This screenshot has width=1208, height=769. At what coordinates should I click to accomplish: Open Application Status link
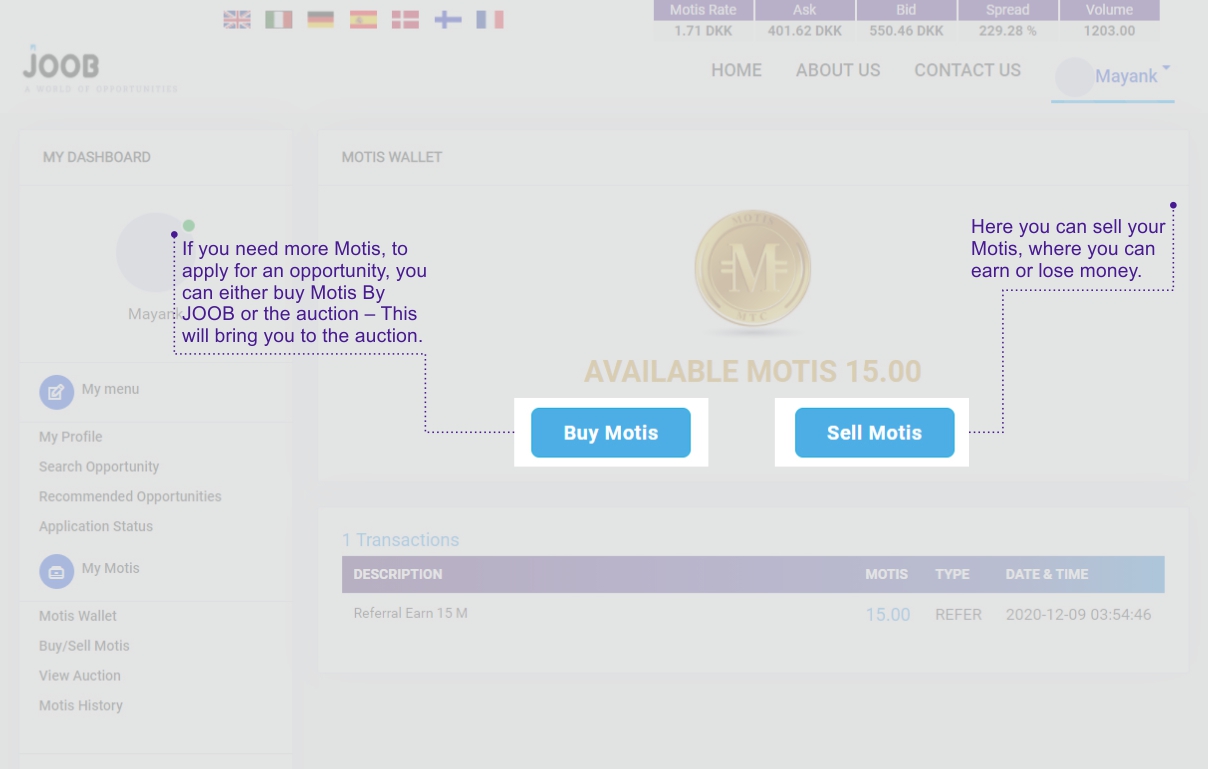point(96,527)
